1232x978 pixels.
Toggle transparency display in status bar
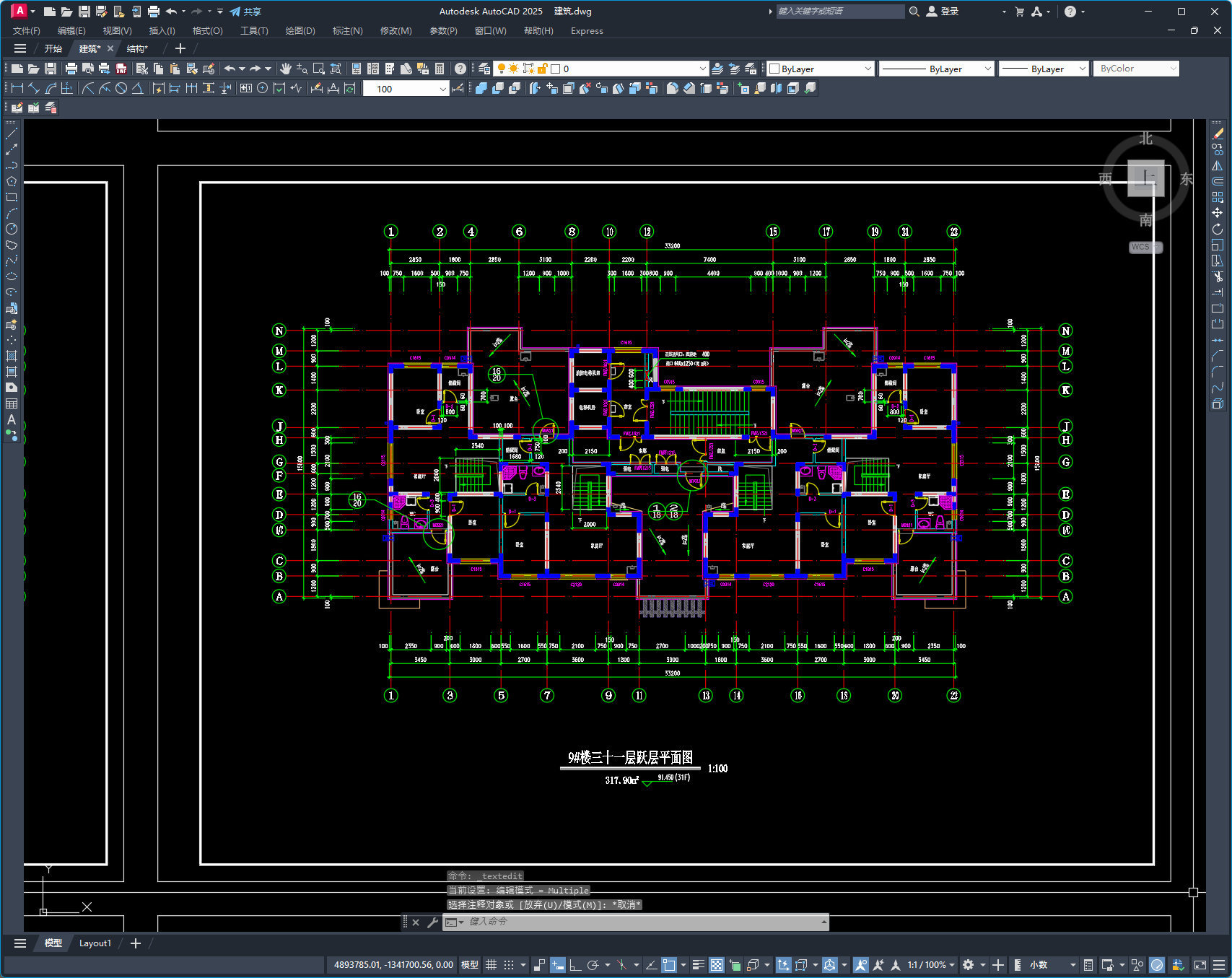pos(717,965)
